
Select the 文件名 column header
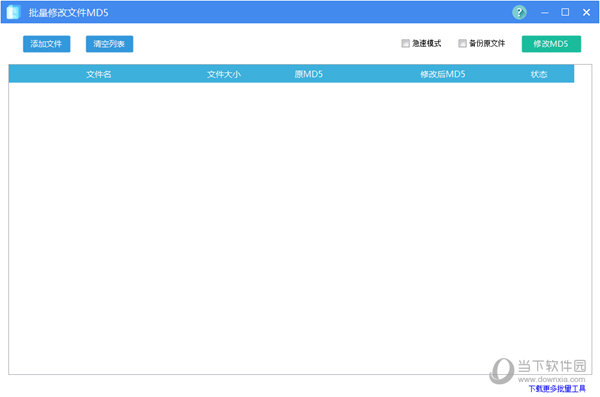(x=99, y=74)
